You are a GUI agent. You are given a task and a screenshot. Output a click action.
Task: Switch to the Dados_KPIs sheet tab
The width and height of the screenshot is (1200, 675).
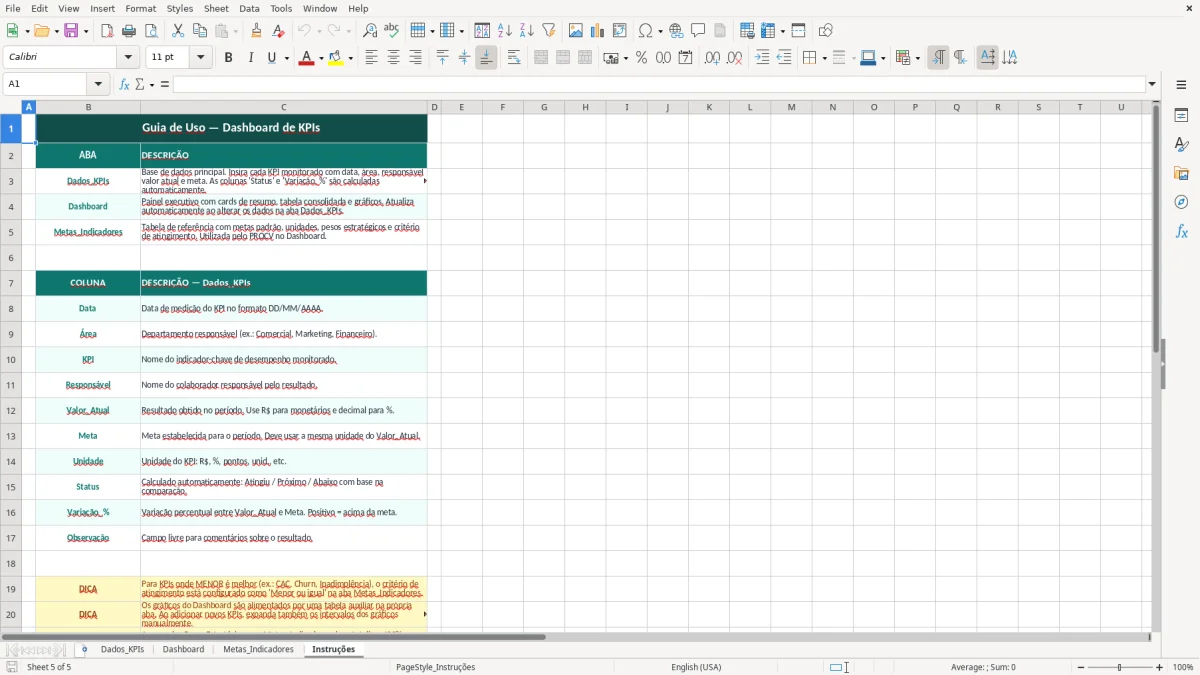(x=122, y=649)
